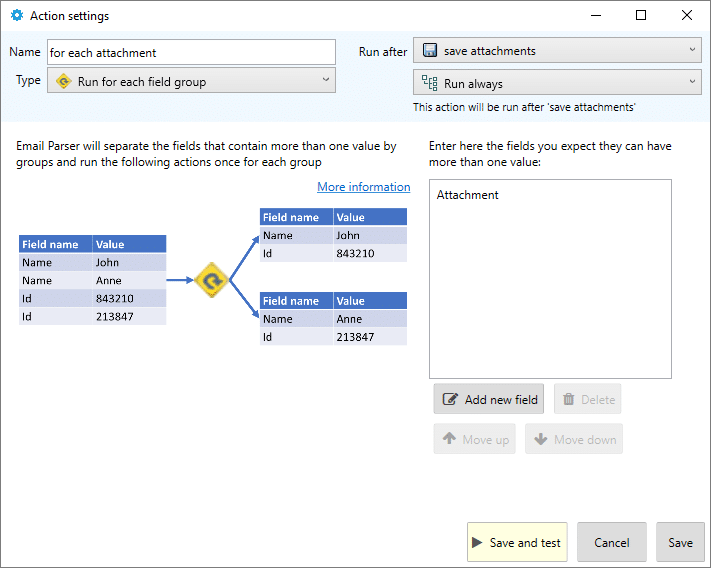
Task: Click the Save button
Action: 680,542
